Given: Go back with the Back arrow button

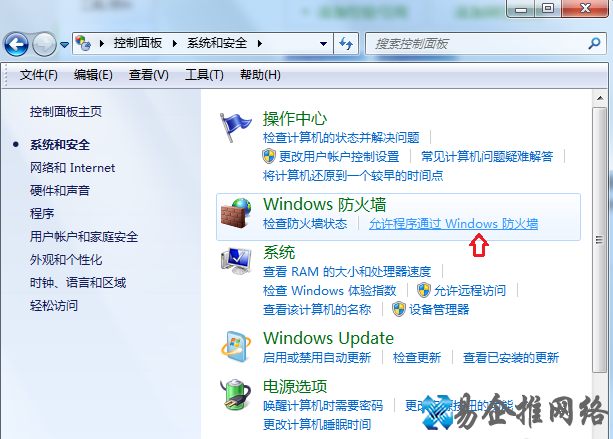Looking at the screenshot, I should [16, 44].
